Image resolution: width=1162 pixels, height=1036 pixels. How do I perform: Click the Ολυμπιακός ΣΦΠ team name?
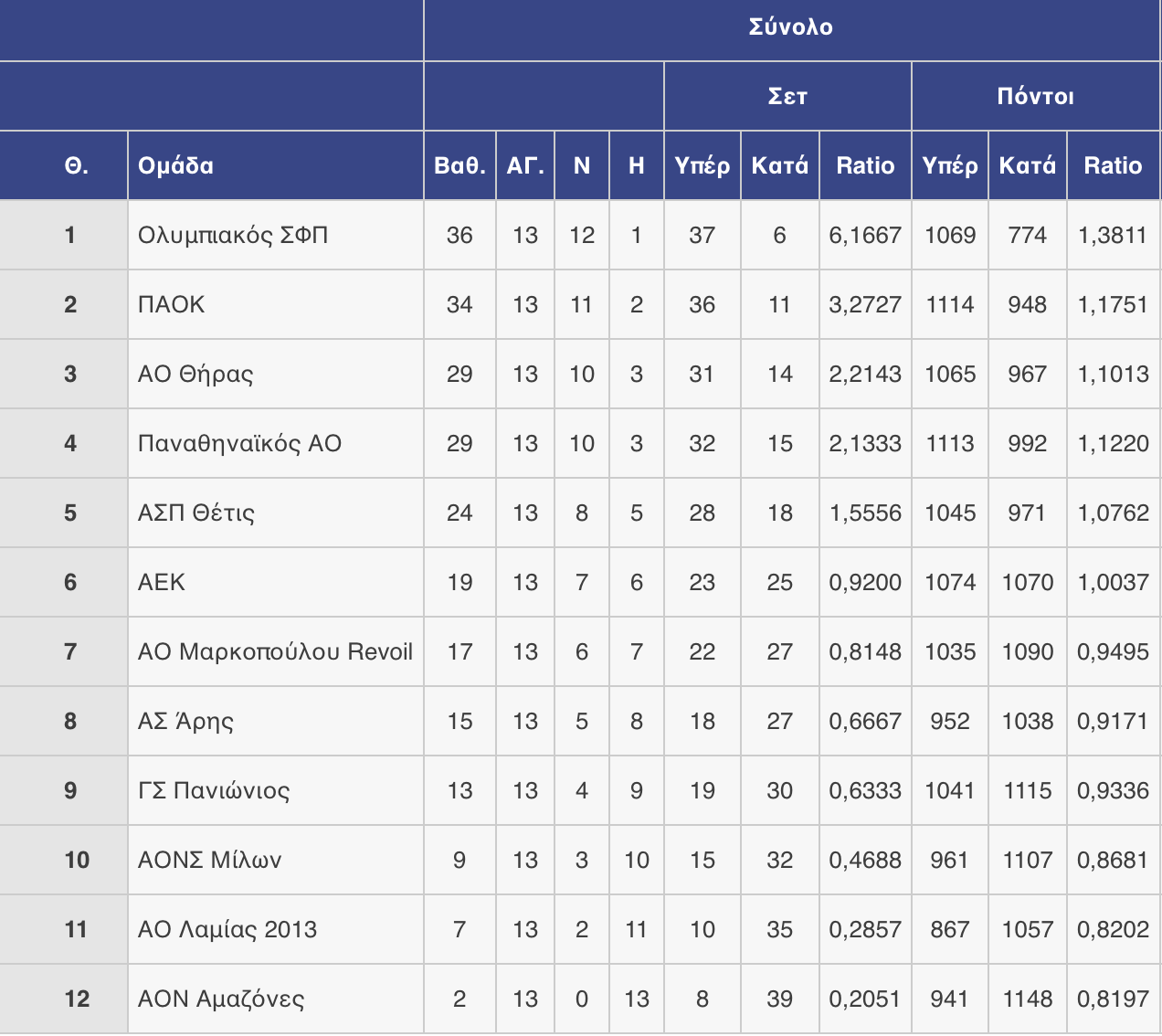[233, 235]
